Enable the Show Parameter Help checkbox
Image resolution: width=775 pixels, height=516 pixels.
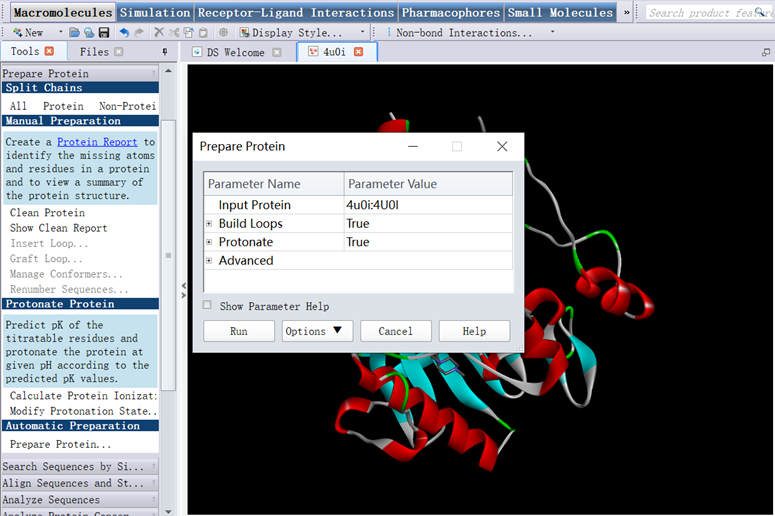208,306
